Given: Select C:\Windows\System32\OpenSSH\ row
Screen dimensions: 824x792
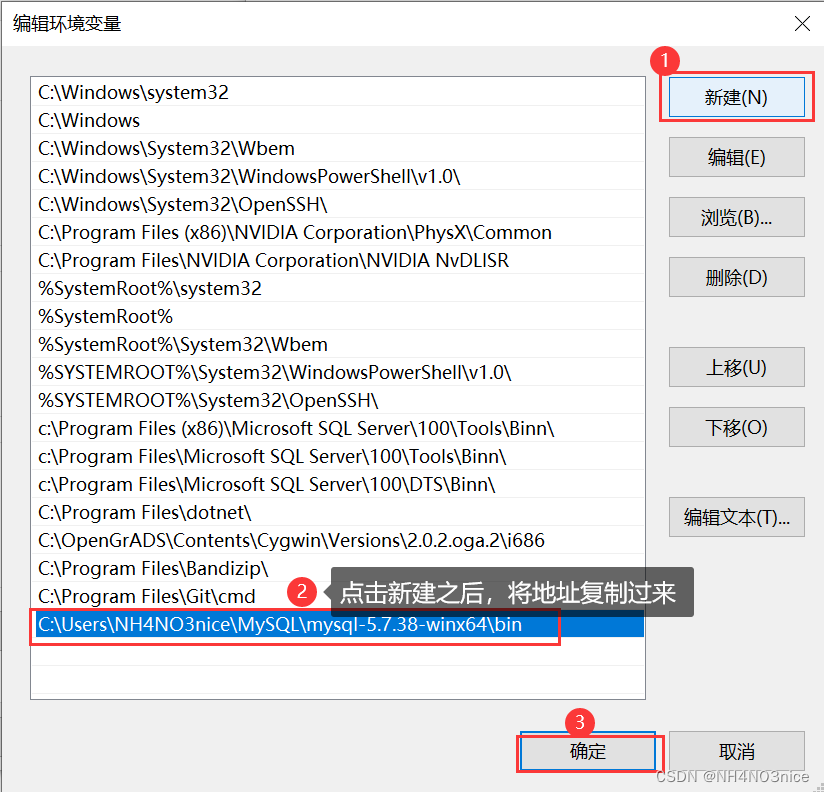Looking at the screenshot, I should tap(338, 204).
